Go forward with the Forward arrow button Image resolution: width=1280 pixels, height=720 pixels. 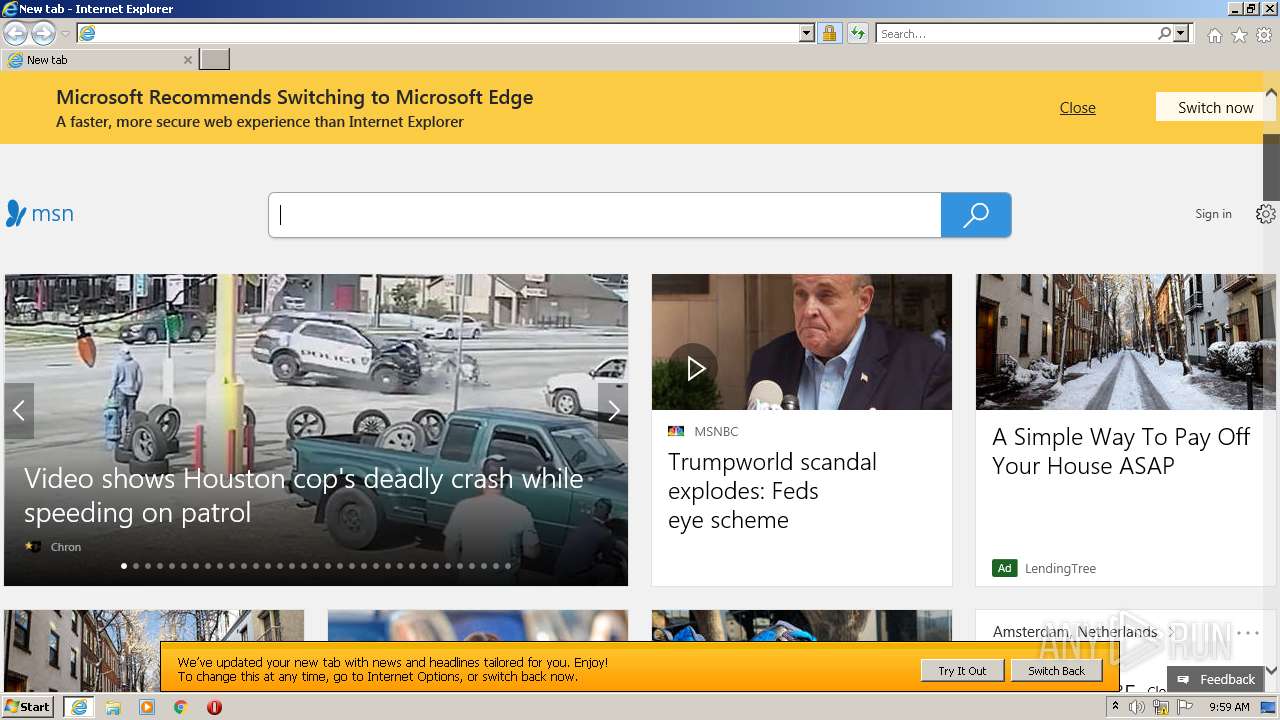coord(43,34)
